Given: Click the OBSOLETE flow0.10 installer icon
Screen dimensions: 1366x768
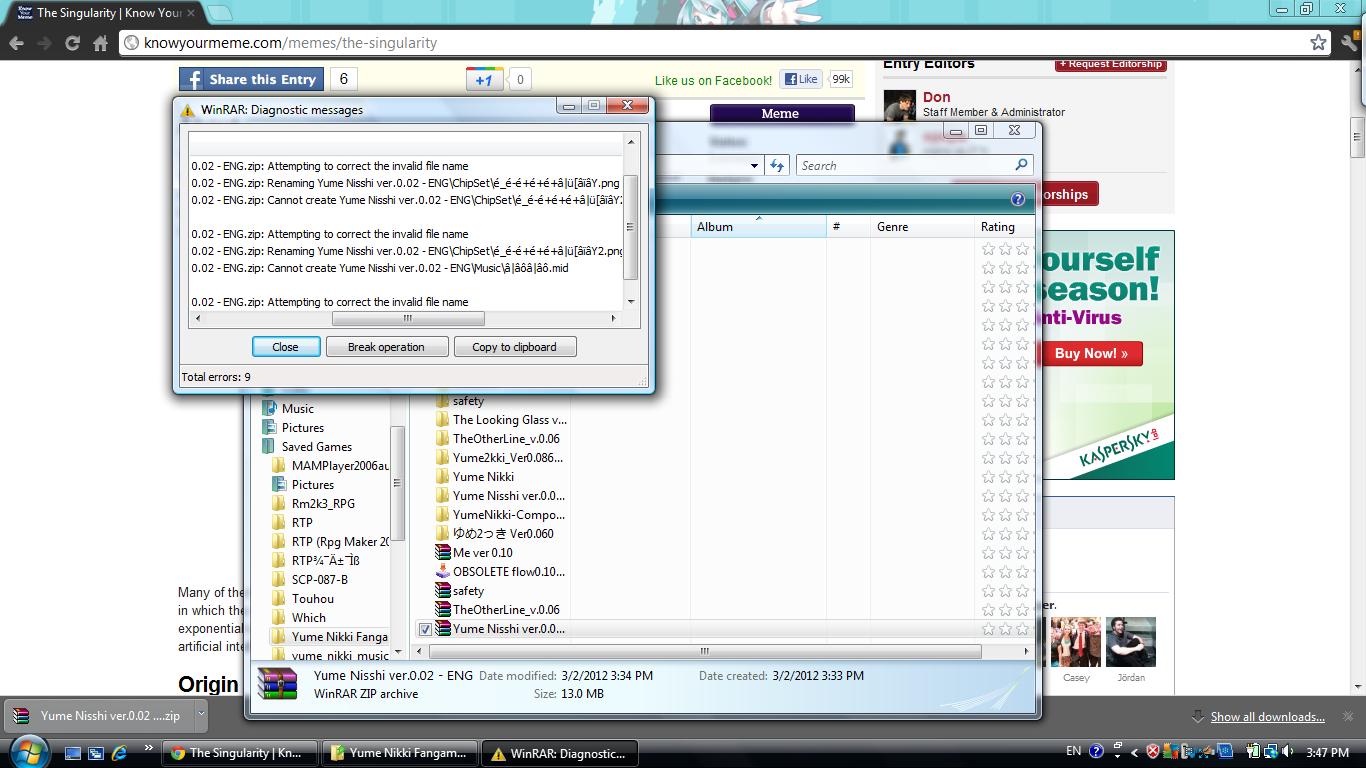Looking at the screenshot, I should click(443, 571).
